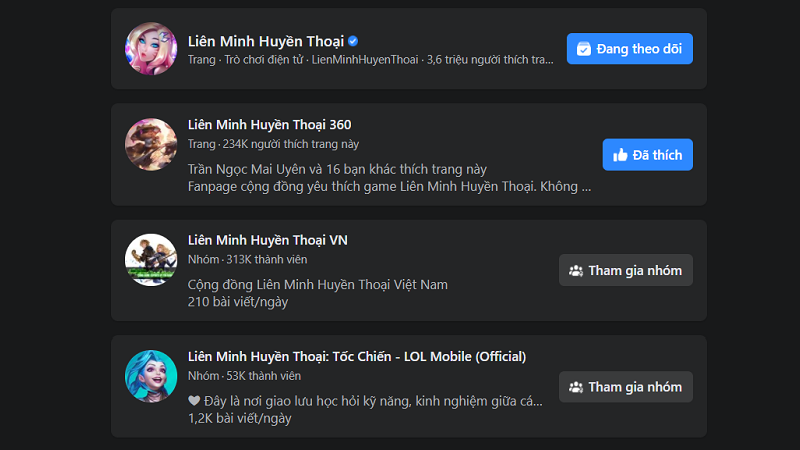Open the Liên Minh Huyền Thoại page title

tap(265, 41)
